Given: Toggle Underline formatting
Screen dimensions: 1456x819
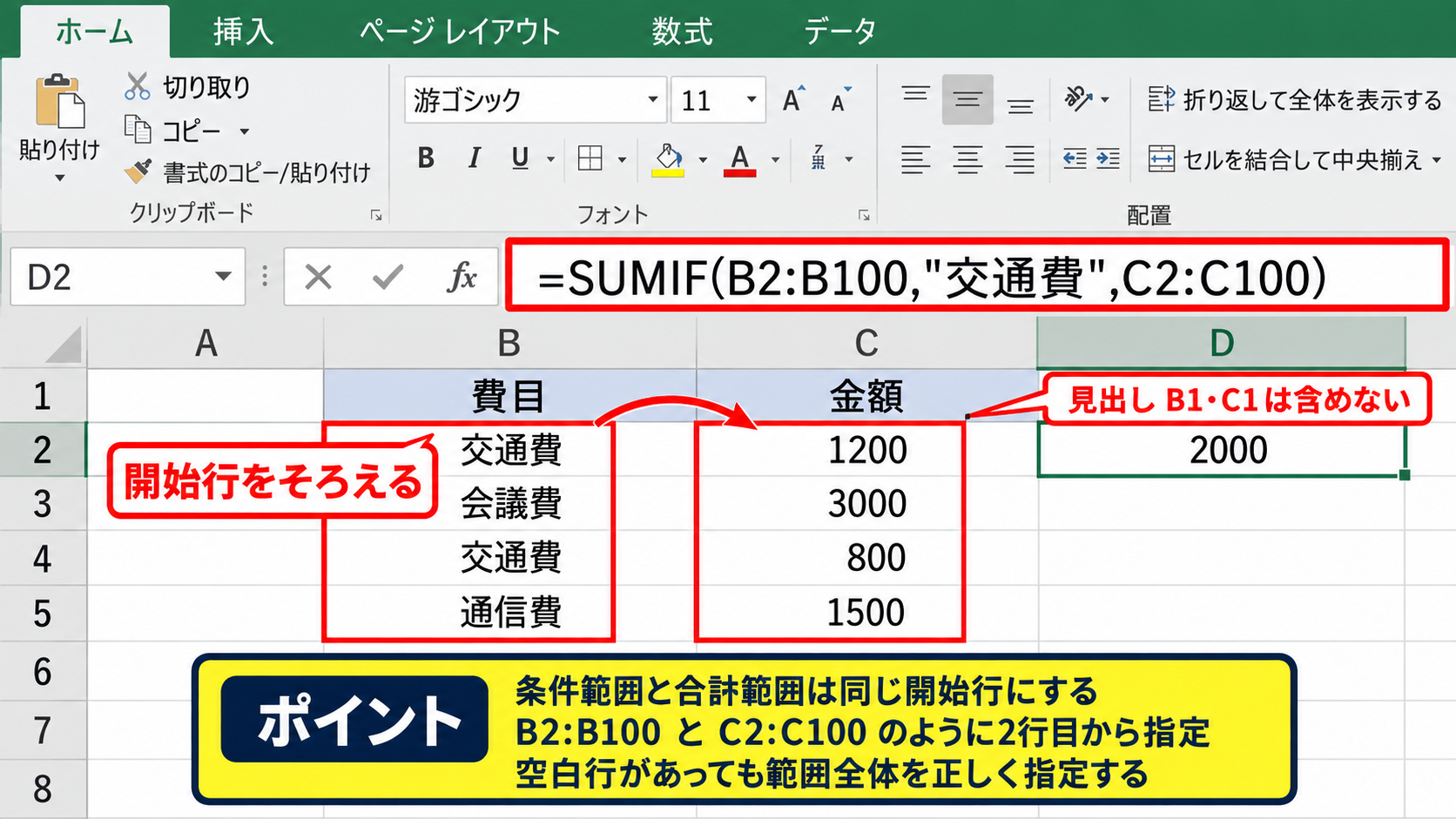Looking at the screenshot, I should click(x=520, y=158).
